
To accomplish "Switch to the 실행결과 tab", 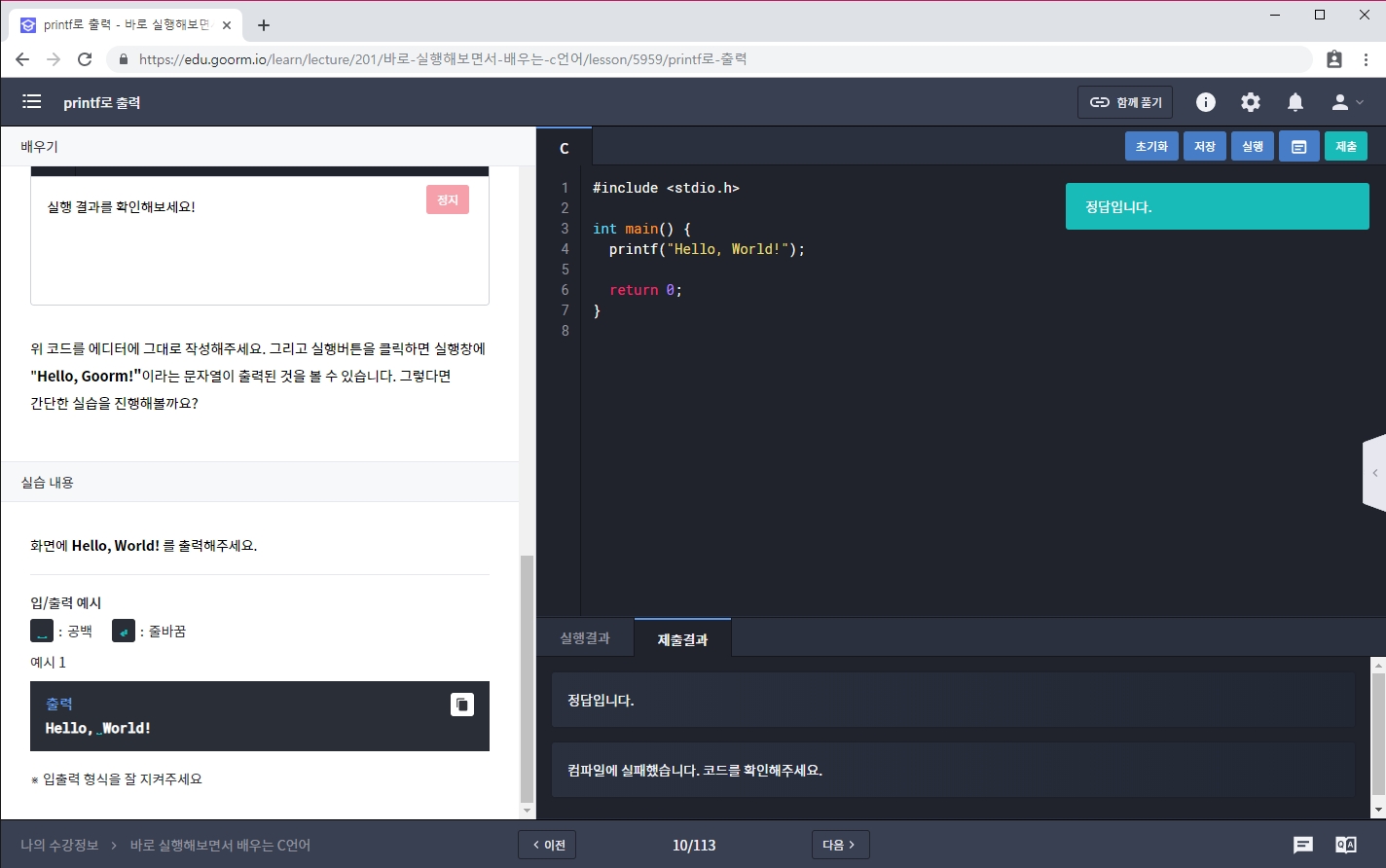I will [x=585, y=638].
